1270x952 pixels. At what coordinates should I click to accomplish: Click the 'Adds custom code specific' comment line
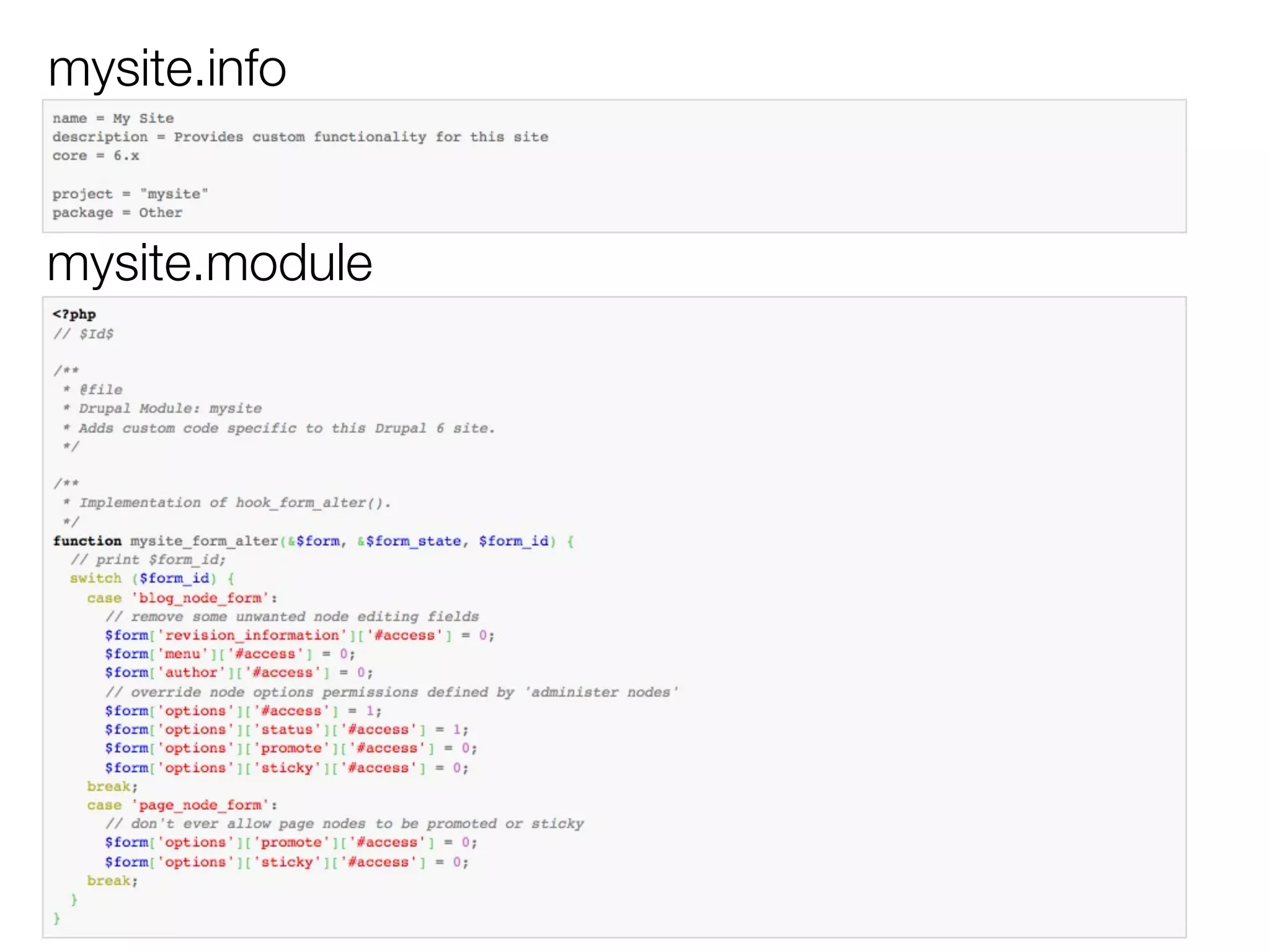click(x=279, y=428)
